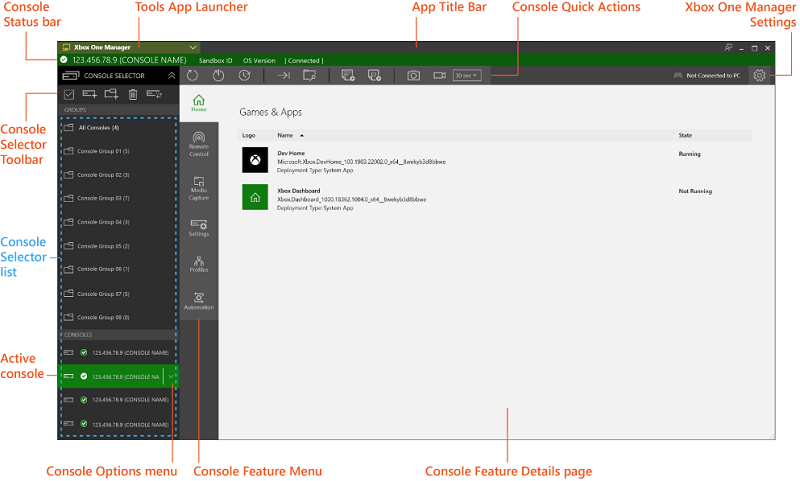Open the 30 sec recording duration dropdown

(x=467, y=75)
